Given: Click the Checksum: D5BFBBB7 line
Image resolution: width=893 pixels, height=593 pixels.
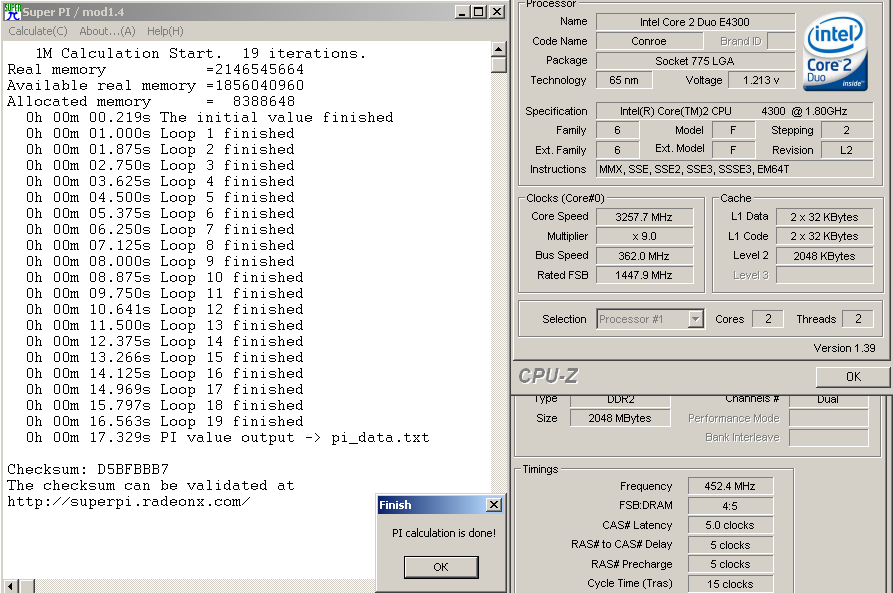Looking at the screenshot, I should pyautogui.click(x=88, y=469).
